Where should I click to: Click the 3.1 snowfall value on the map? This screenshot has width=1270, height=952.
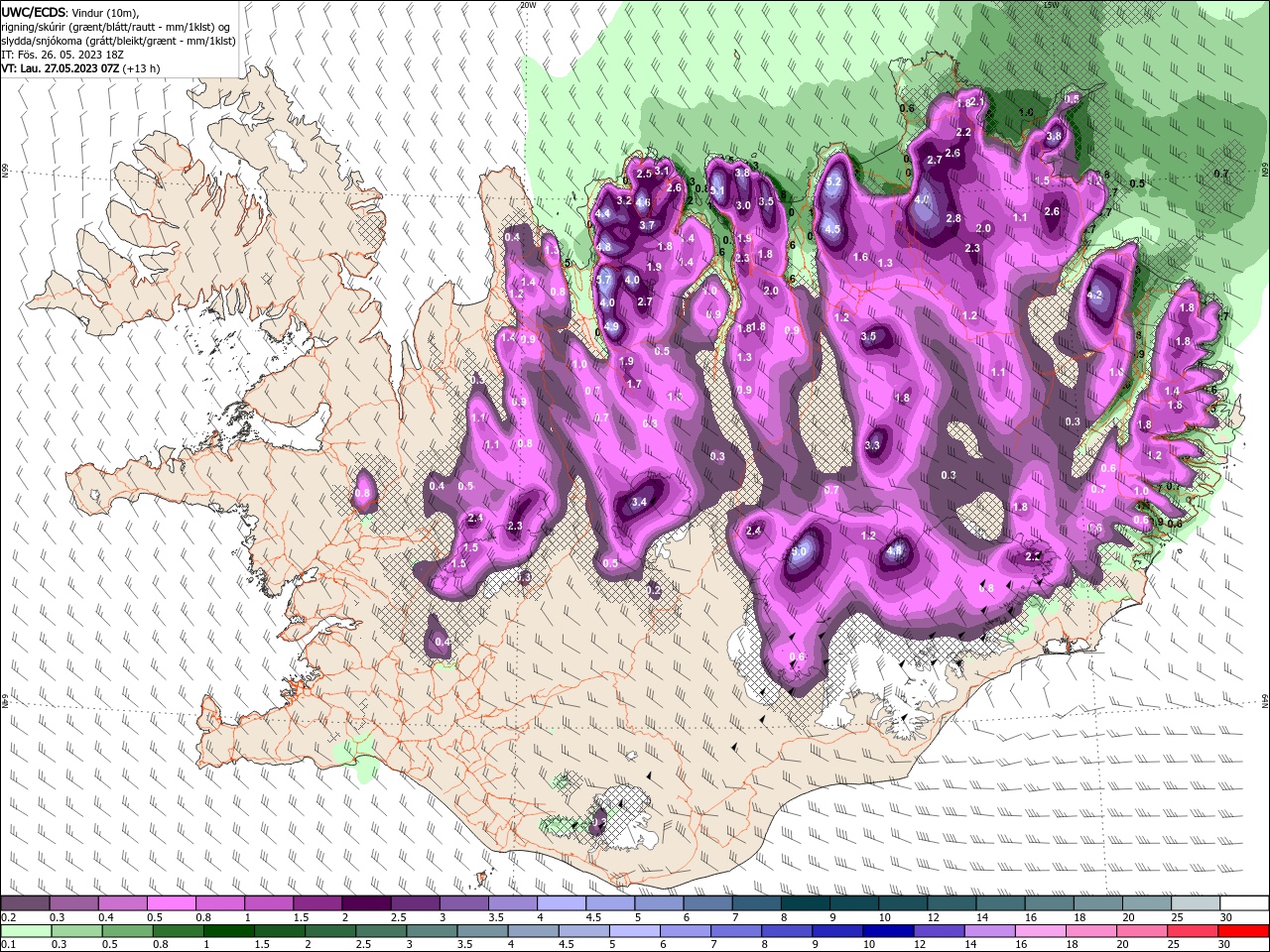pos(663,172)
